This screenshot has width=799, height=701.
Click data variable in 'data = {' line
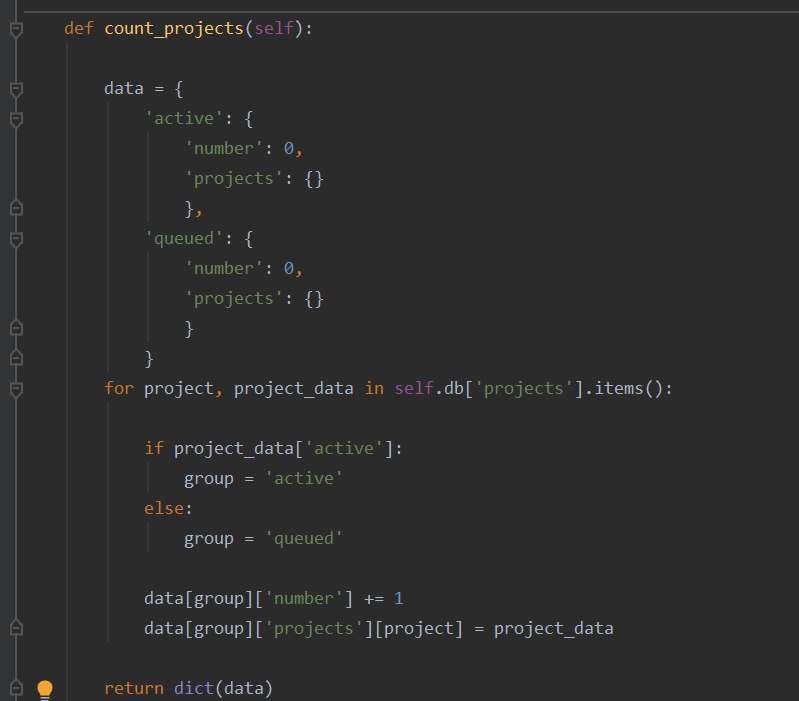click(x=124, y=88)
